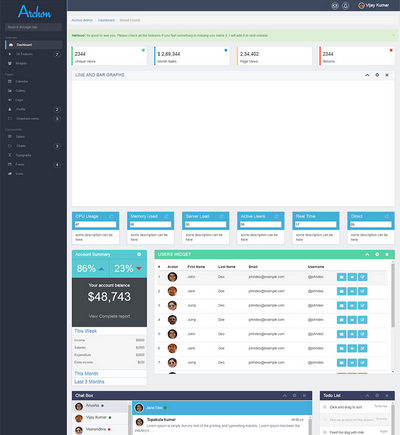Click the mail envelope icon in top bar
The height and width of the screenshot is (435, 400).
[x=335, y=6]
